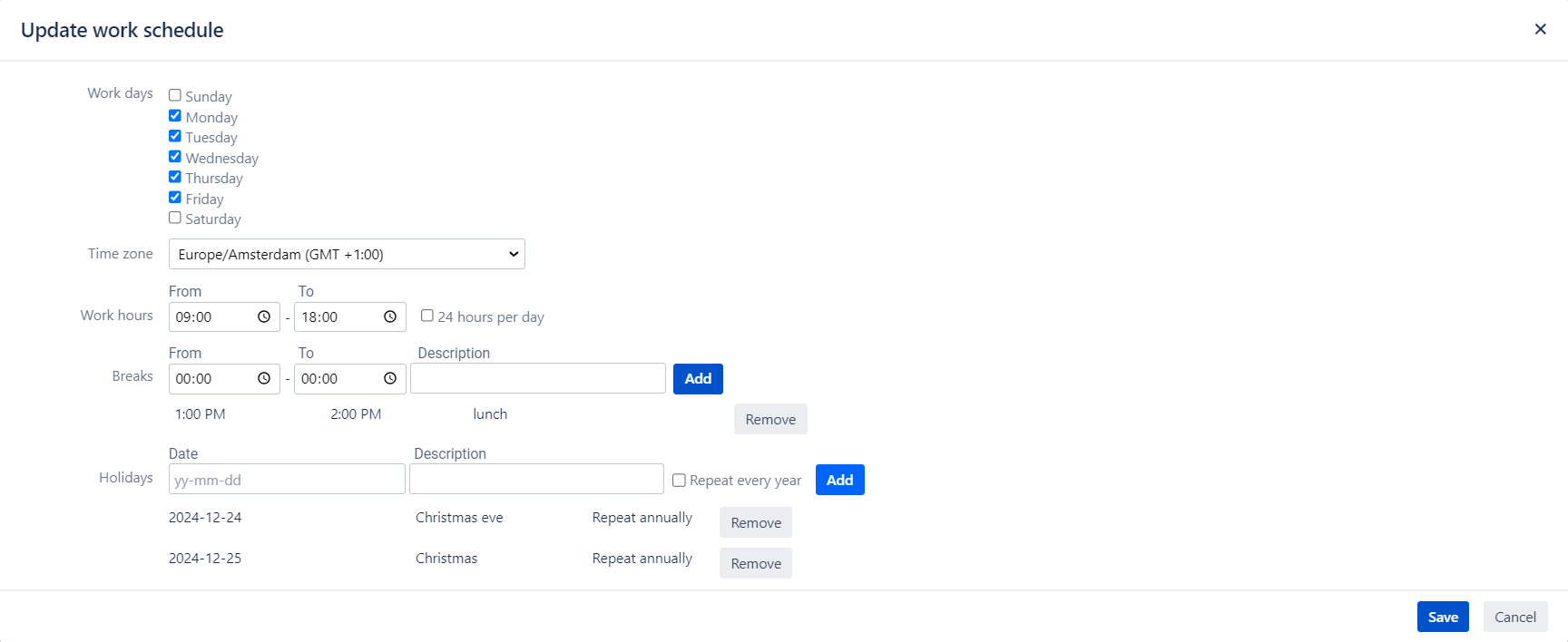Click the Breaks Description text field
Image resolution: width=1568 pixels, height=642 pixels.
pos(538,378)
